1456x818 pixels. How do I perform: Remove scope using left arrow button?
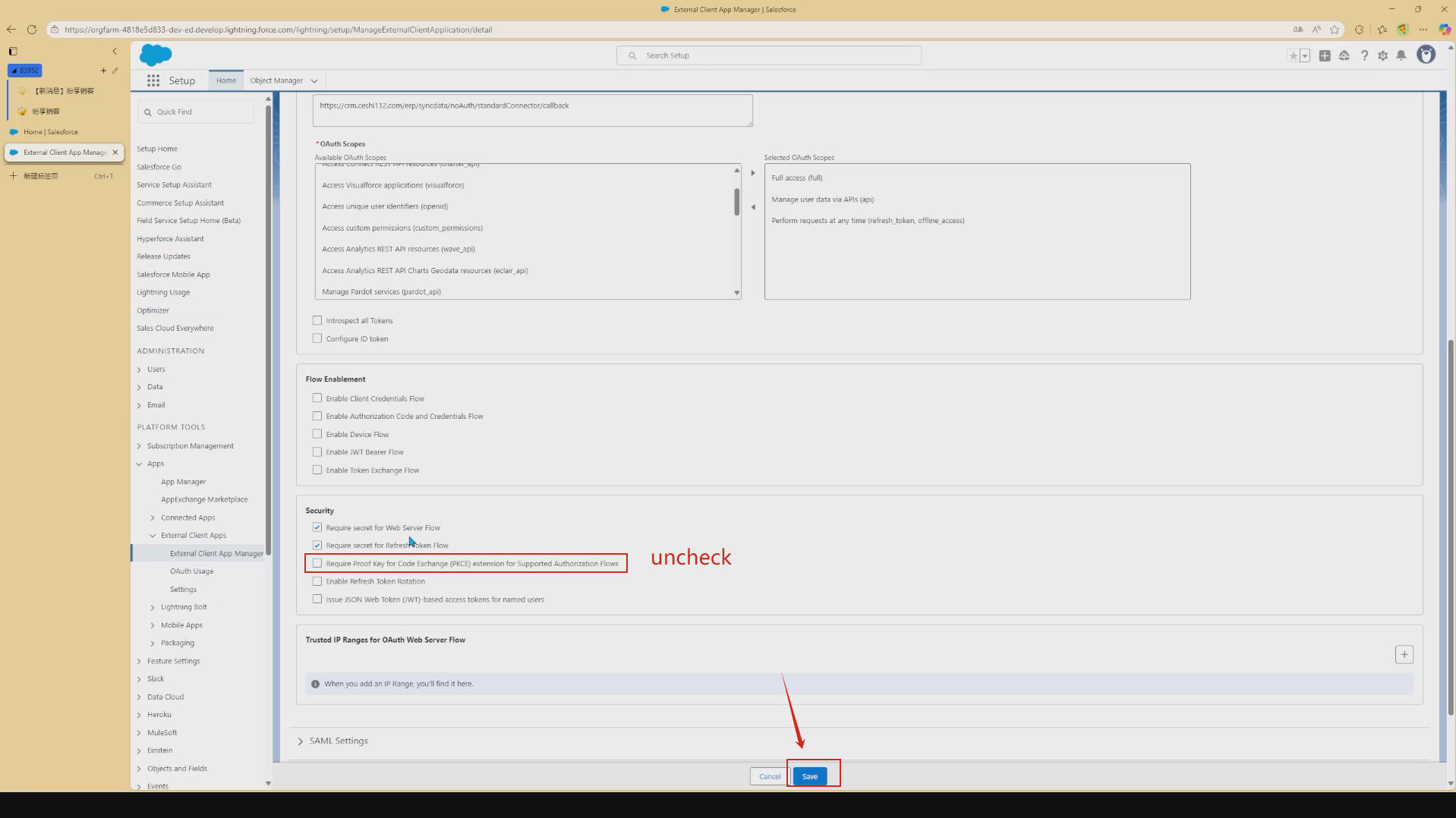point(753,207)
